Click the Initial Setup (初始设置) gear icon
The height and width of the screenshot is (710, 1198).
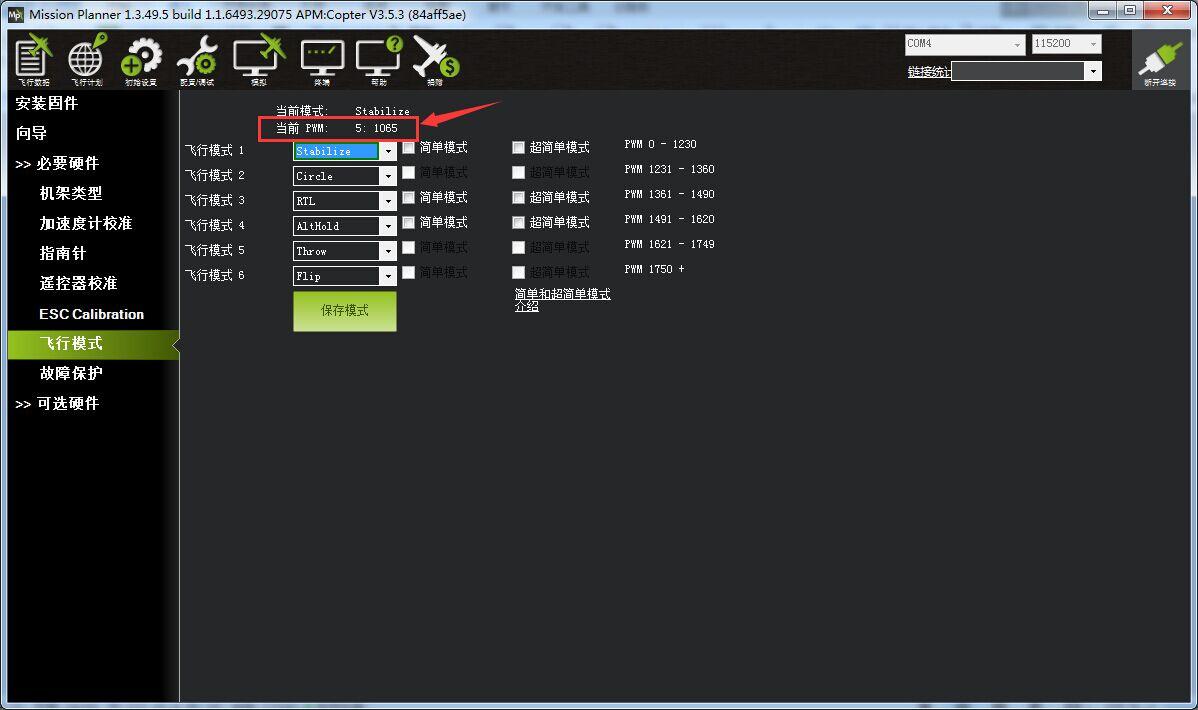point(141,60)
